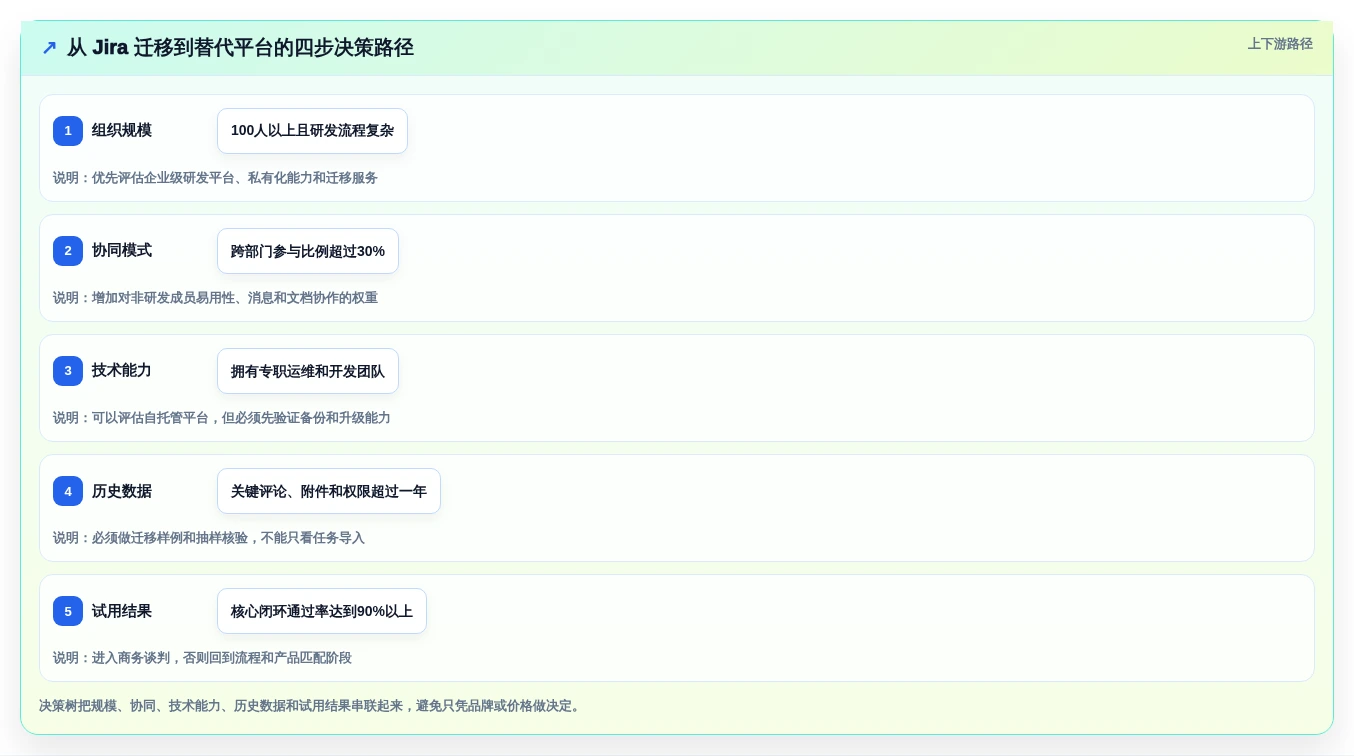Click the 历史数据 step label
The height and width of the screenshot is (756, 1354).
click(x=122, y=490)
